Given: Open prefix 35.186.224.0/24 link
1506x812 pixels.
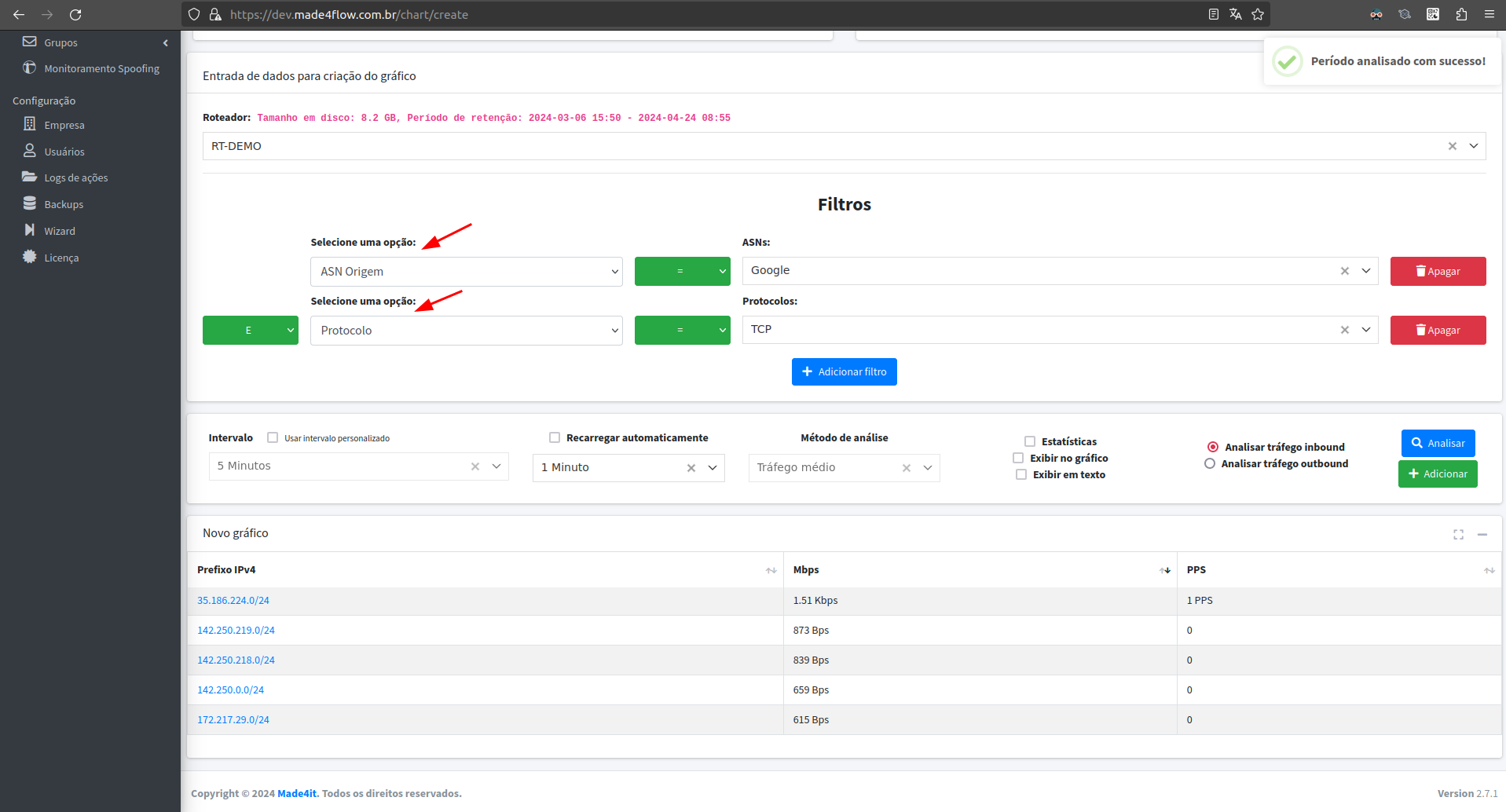Looking at the screenshot, I should (x=233, y=601).
